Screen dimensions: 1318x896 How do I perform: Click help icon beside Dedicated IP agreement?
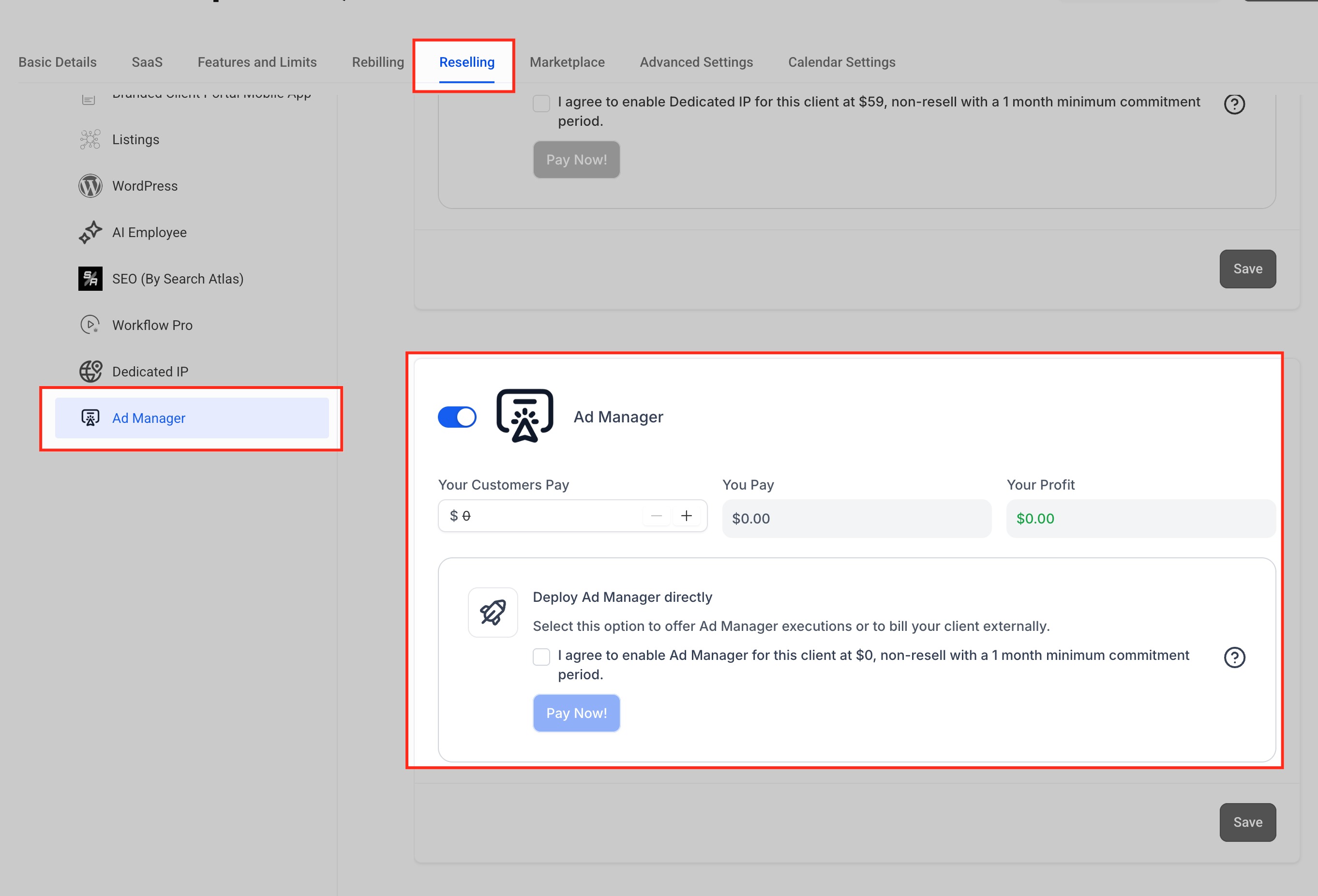1234,105
